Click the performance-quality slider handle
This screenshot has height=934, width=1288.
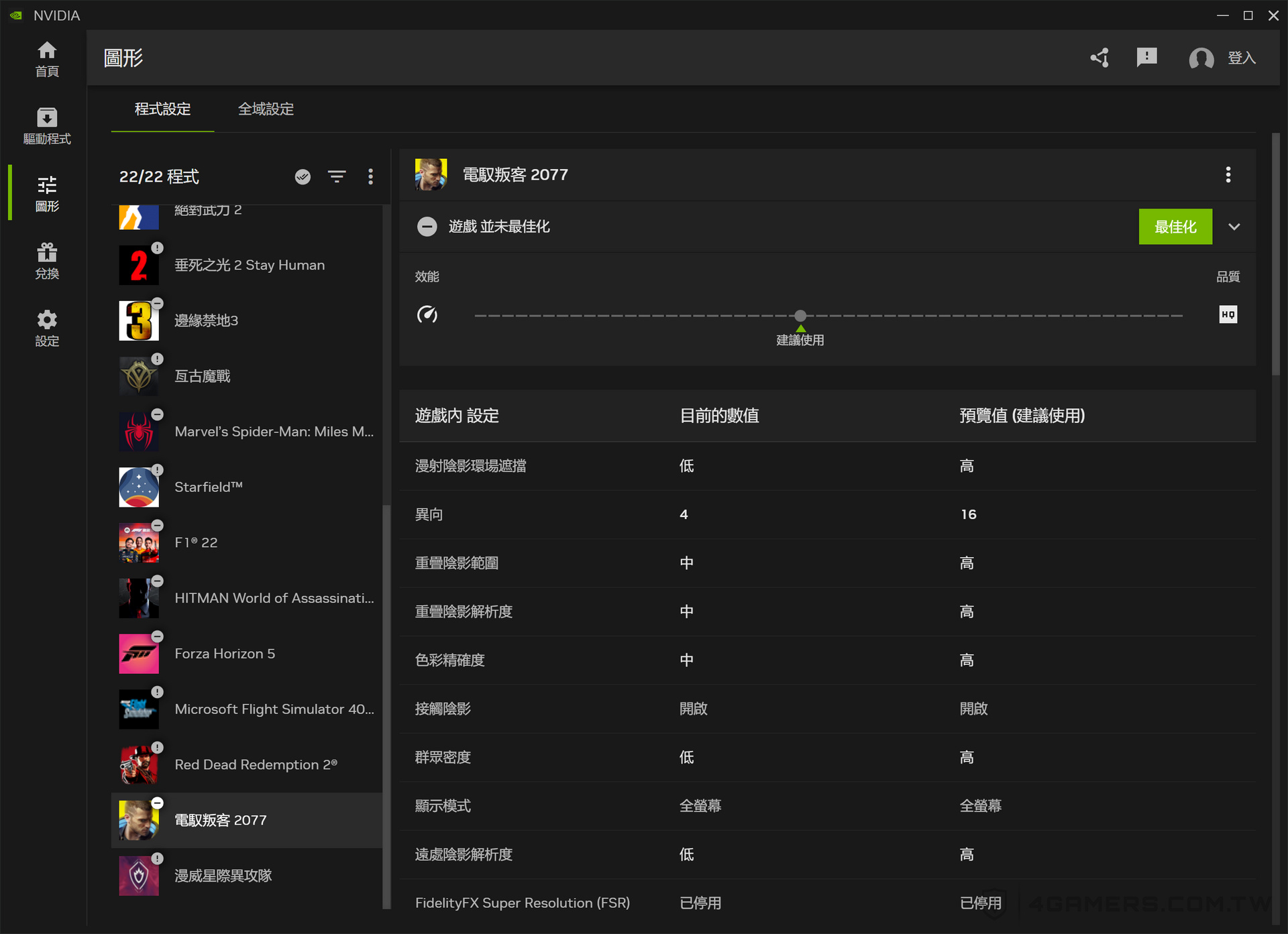pyautogui.click(x=800, y=315)
